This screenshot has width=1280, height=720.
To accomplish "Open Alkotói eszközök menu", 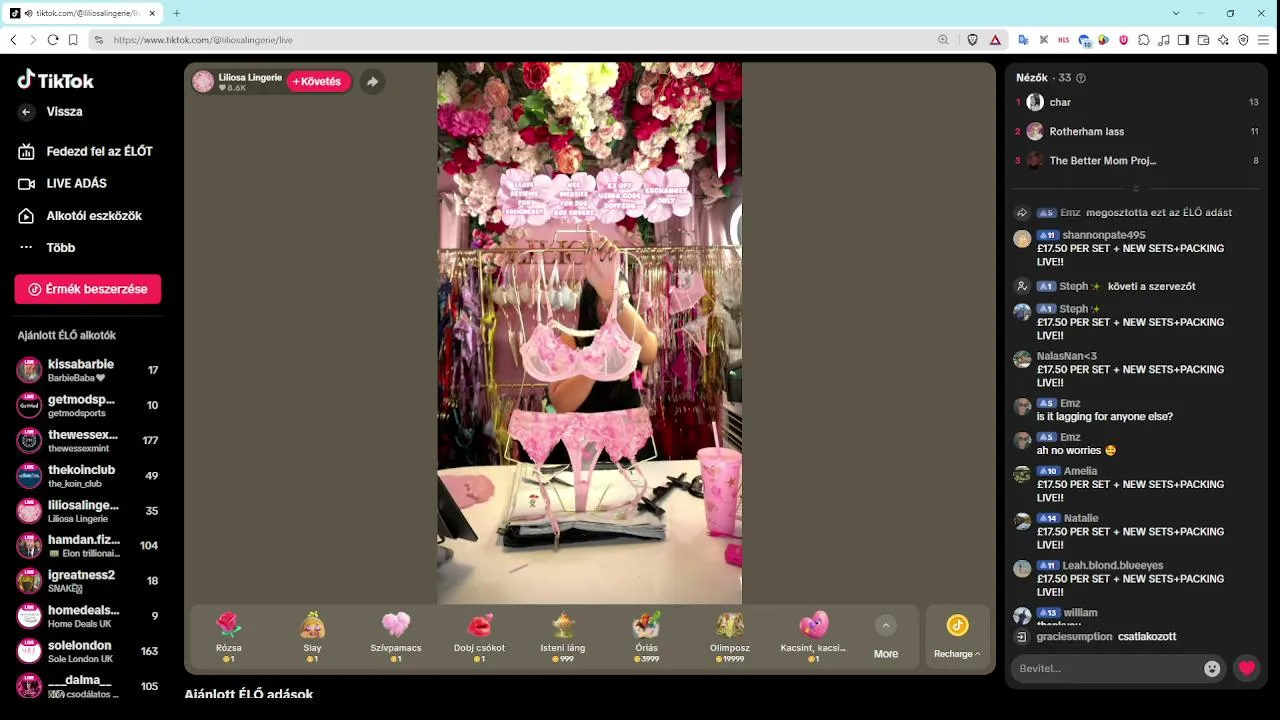I will (x=80, y=216).
